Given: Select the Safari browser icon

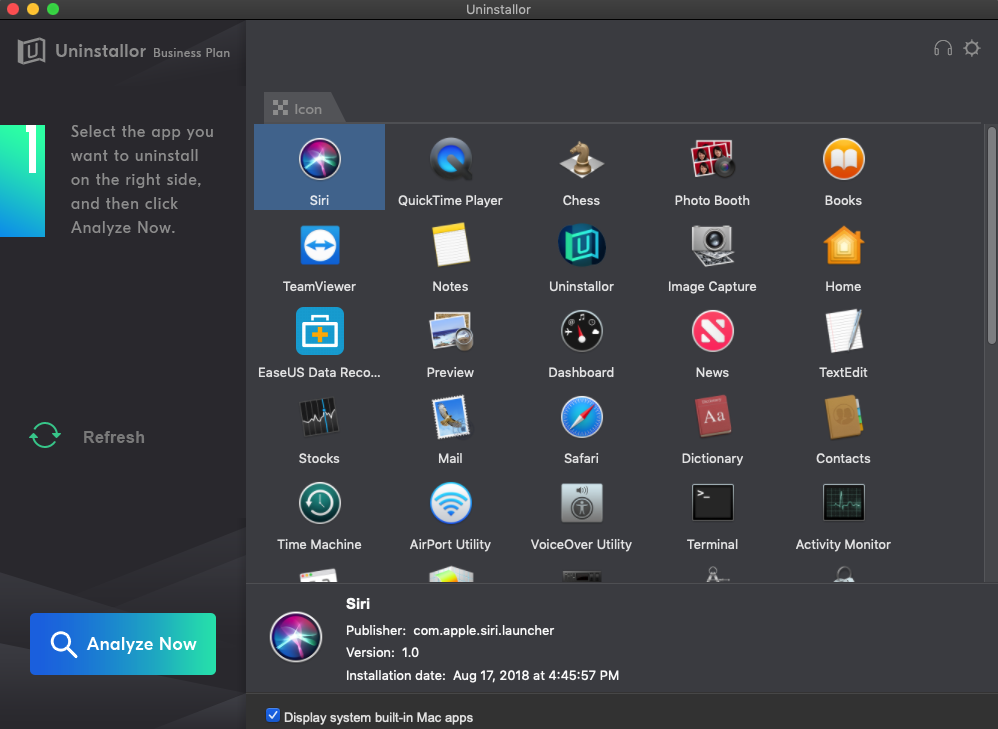Looking at the screenshot, I should (x=581, y=417).
